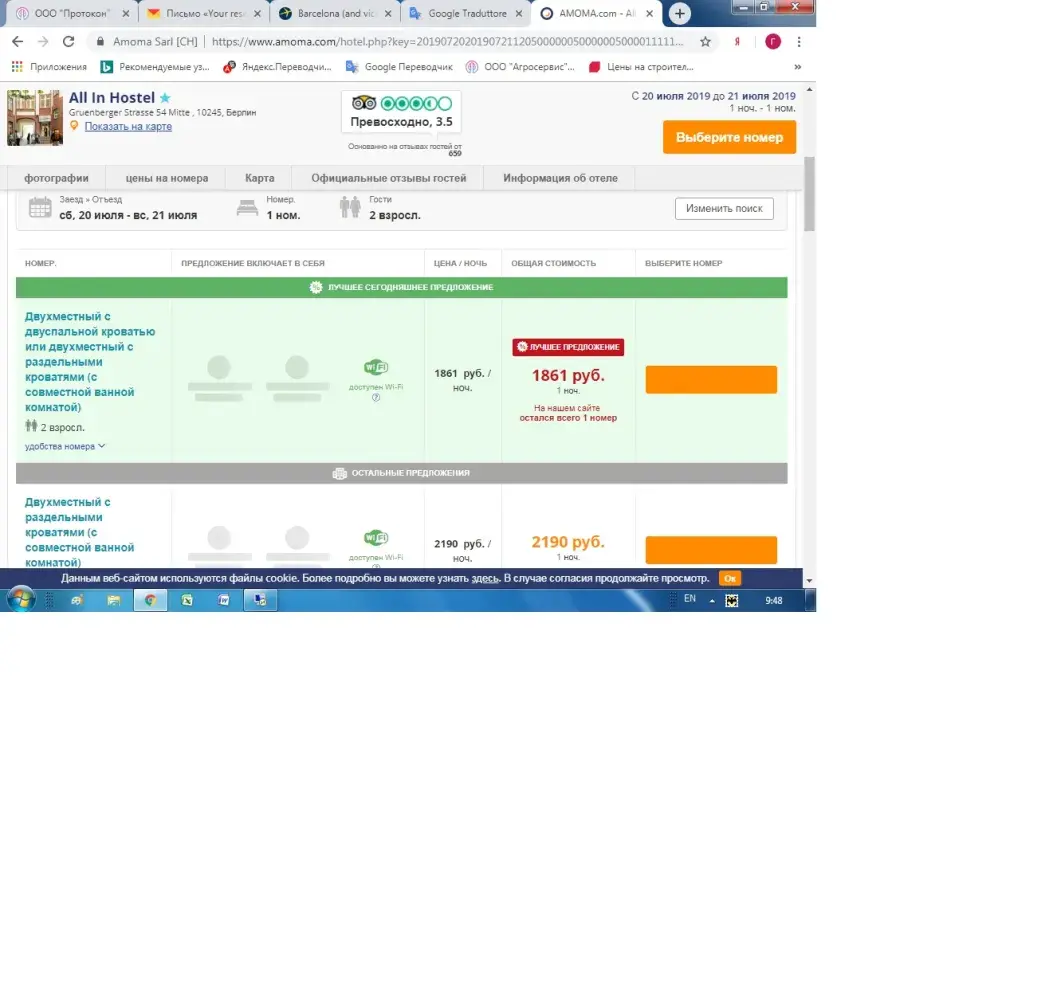Viewport: 1057px width, 1000px height.
Task: Click the Wi-Fi help question mark icon
Action: tap(376, 398)
